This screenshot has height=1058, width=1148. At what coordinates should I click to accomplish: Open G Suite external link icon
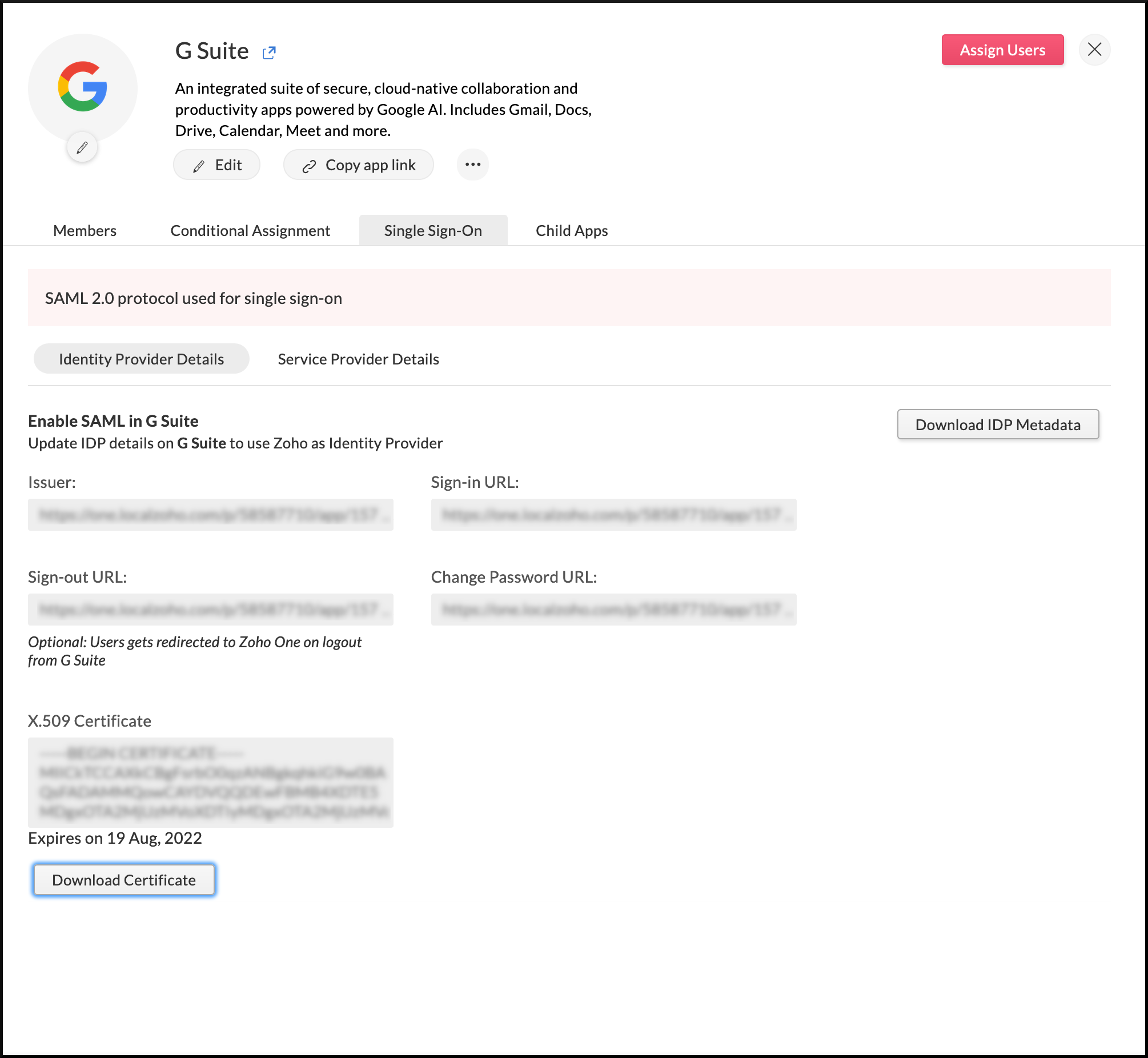[269, 53]
